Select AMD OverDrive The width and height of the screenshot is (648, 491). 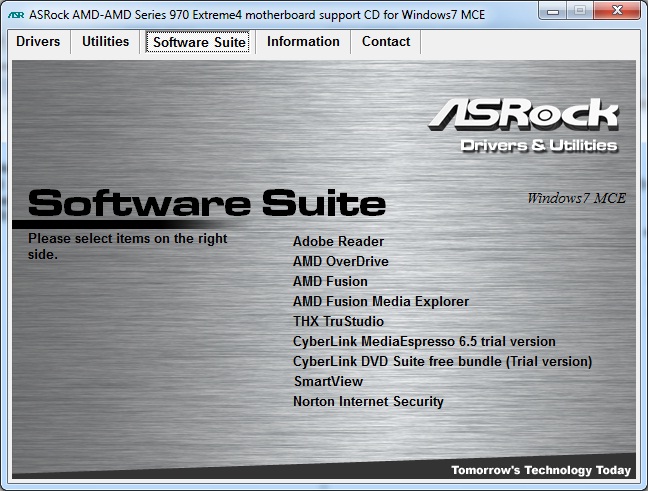(341, 261)
